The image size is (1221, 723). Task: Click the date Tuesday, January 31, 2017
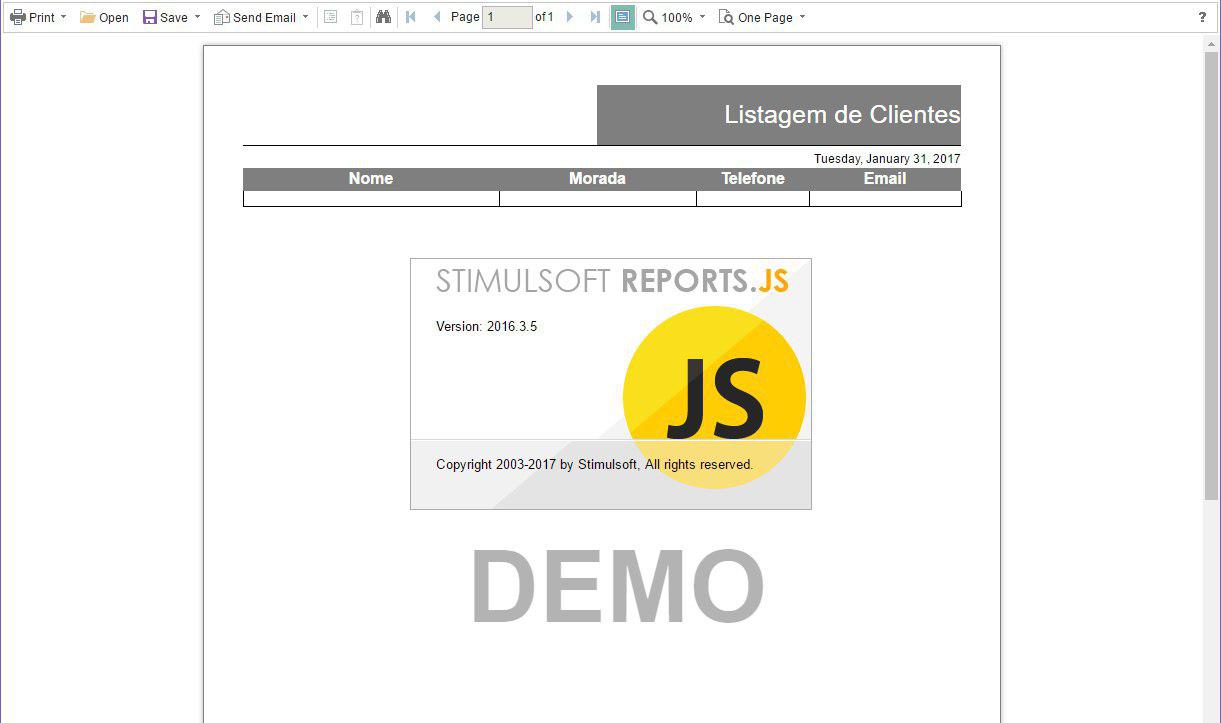pos(887,159)
